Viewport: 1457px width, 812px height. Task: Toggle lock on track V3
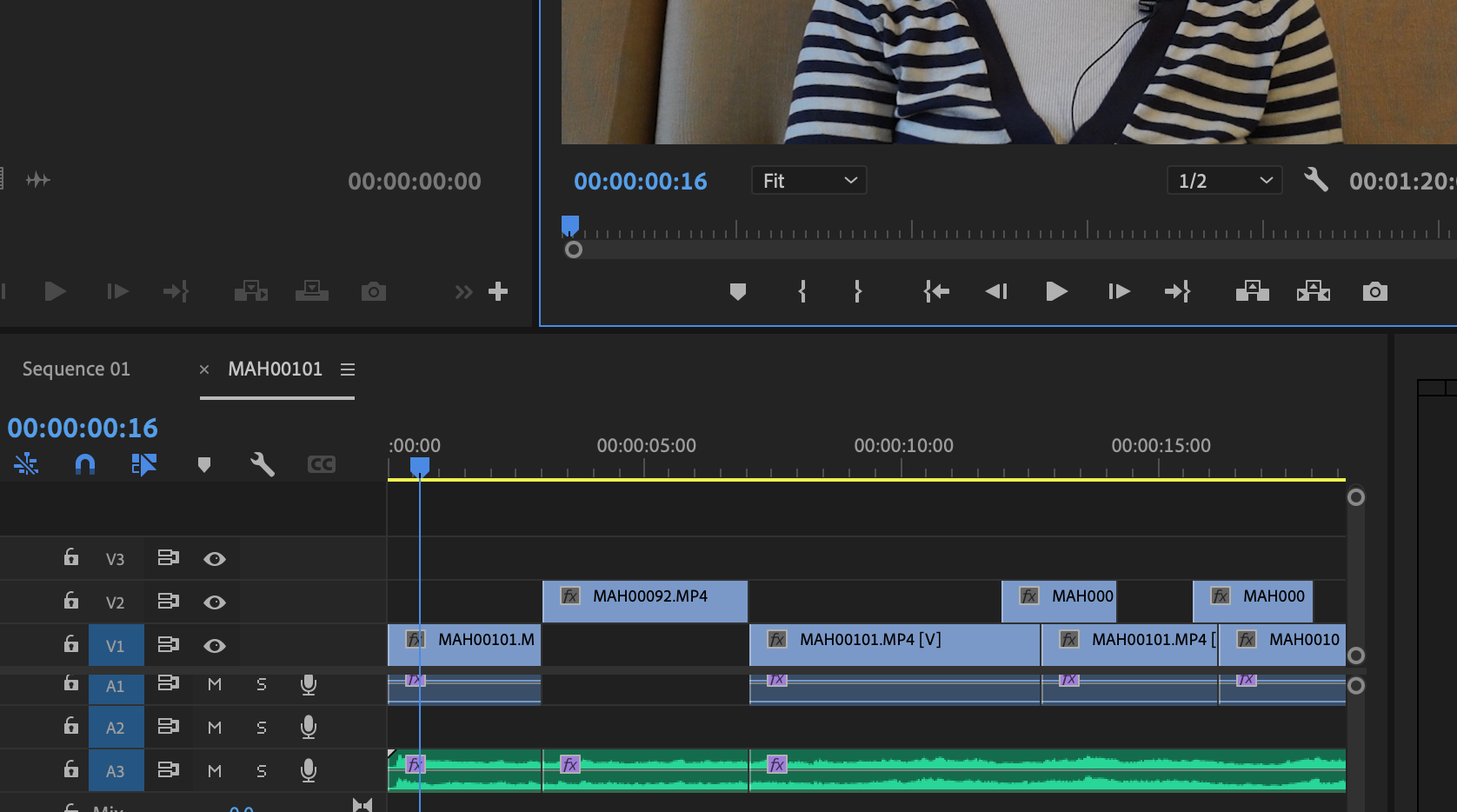coord(71,557)
